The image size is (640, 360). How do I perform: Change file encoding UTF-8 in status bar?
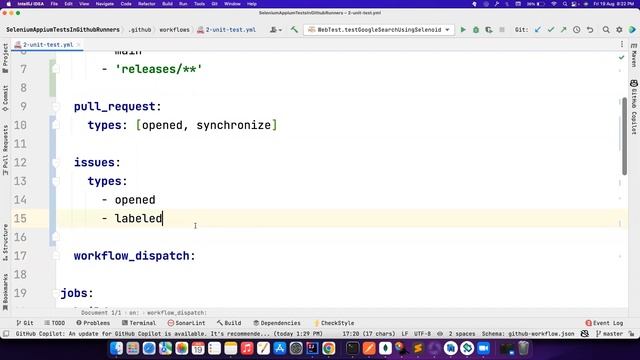(x=422, y=334)
